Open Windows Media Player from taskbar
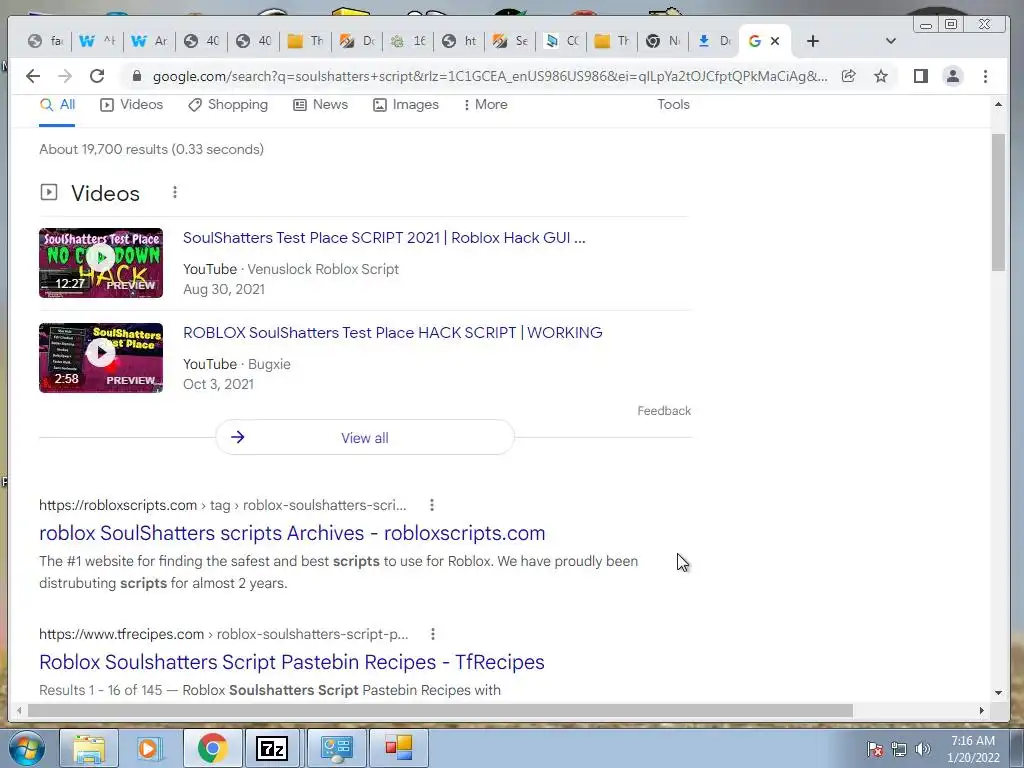This screenshot has width=1024, height=768. (x=151, y=748)
